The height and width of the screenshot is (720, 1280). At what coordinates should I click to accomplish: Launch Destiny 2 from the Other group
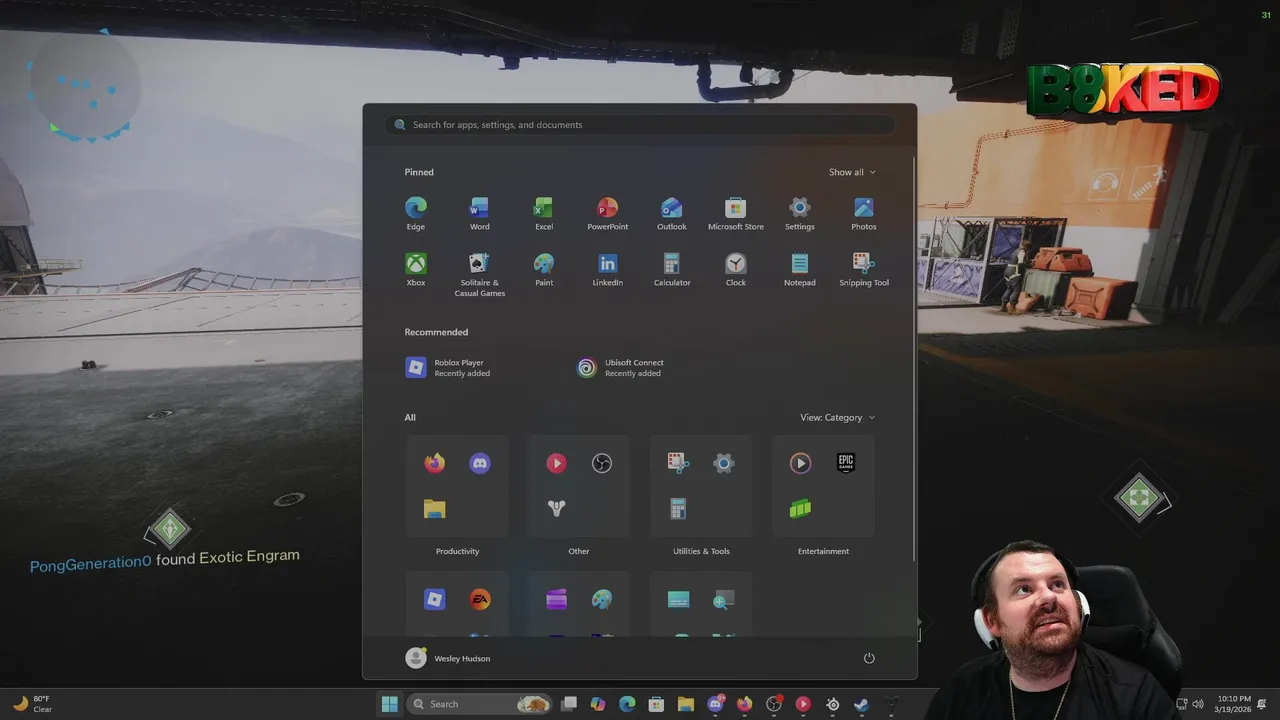tap(557, 509)
